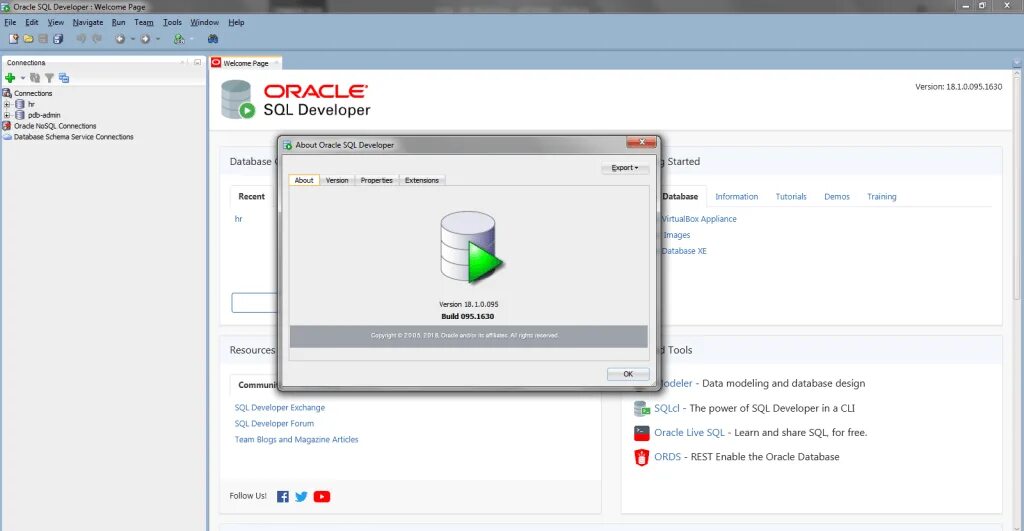
Task: Click the Redo toolbar icon
Action: tap(97, 39)
